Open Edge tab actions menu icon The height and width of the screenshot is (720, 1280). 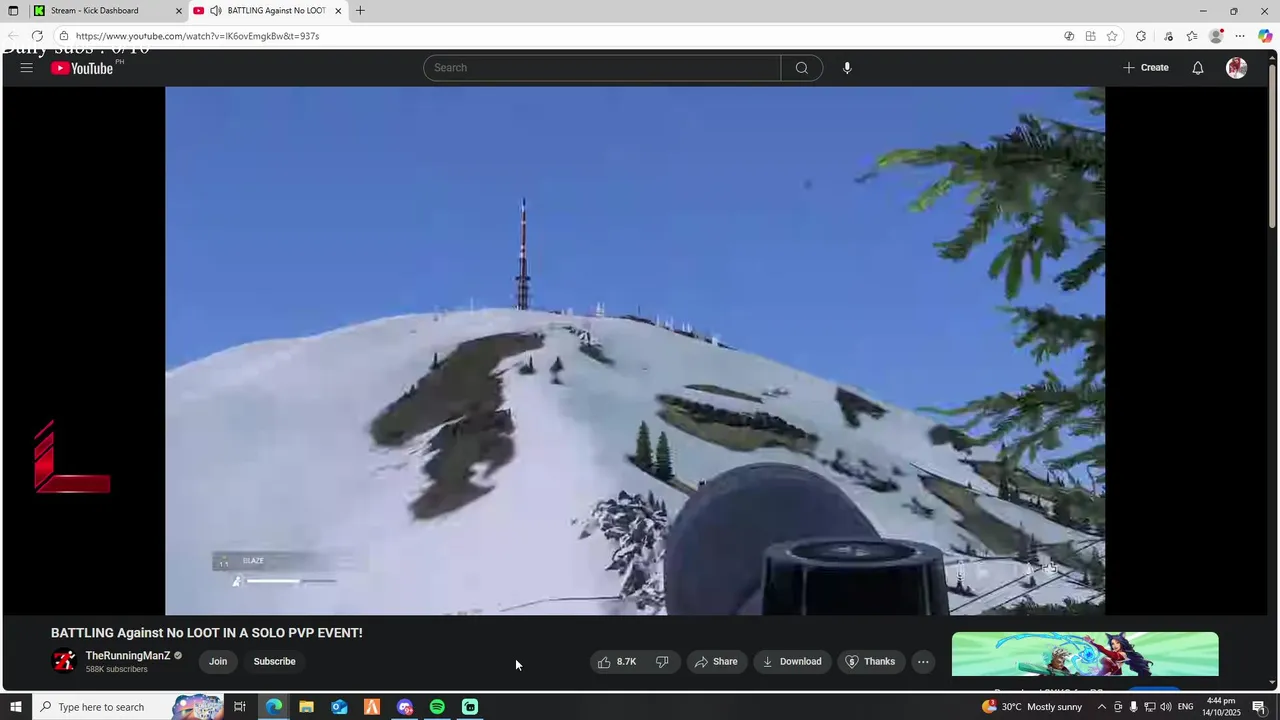click(x=13, y=11)
